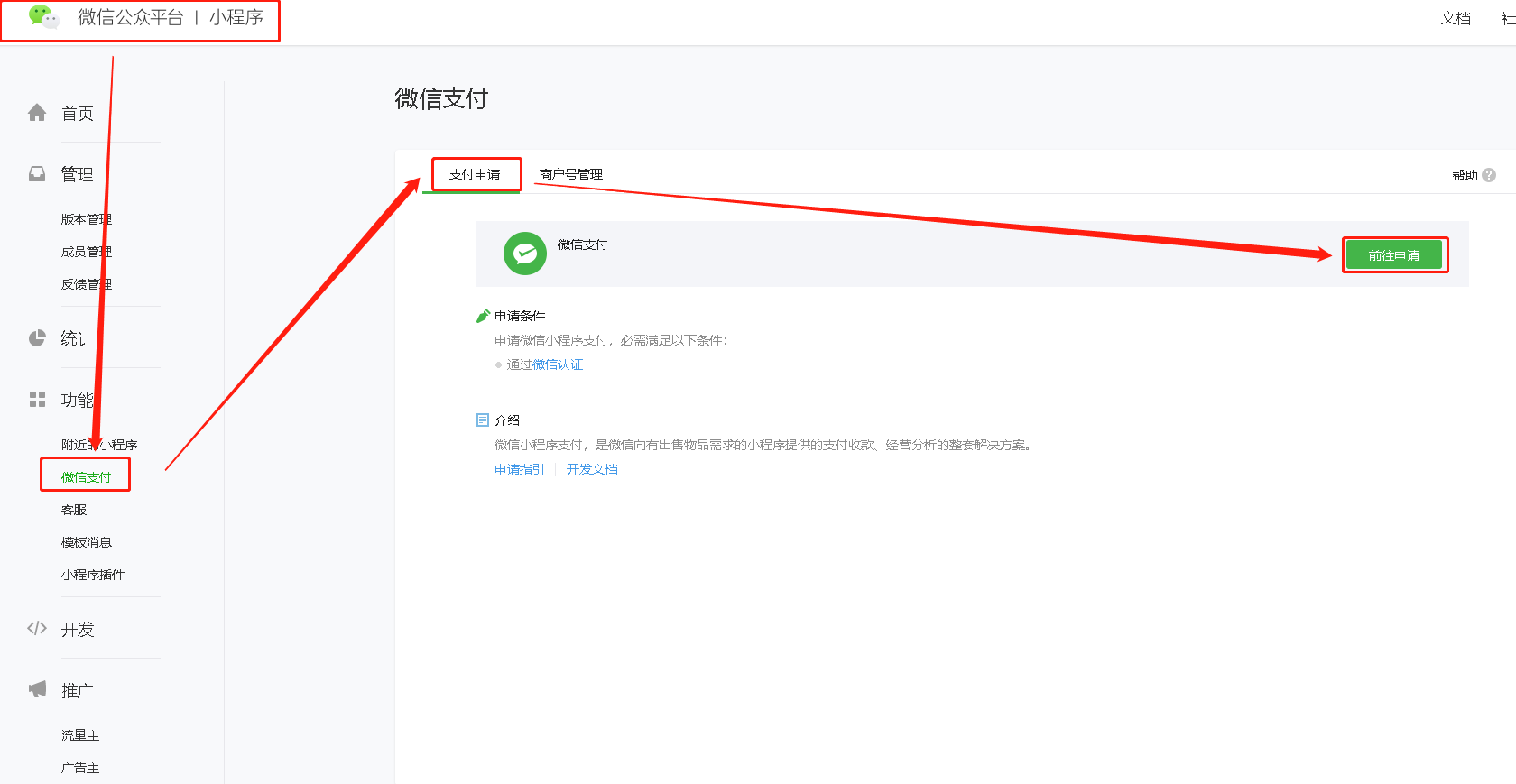The height and width of the screenshot is (784, 1516).
Task: Click the green 微信支付 circular logo
Action: pos(525,254)
